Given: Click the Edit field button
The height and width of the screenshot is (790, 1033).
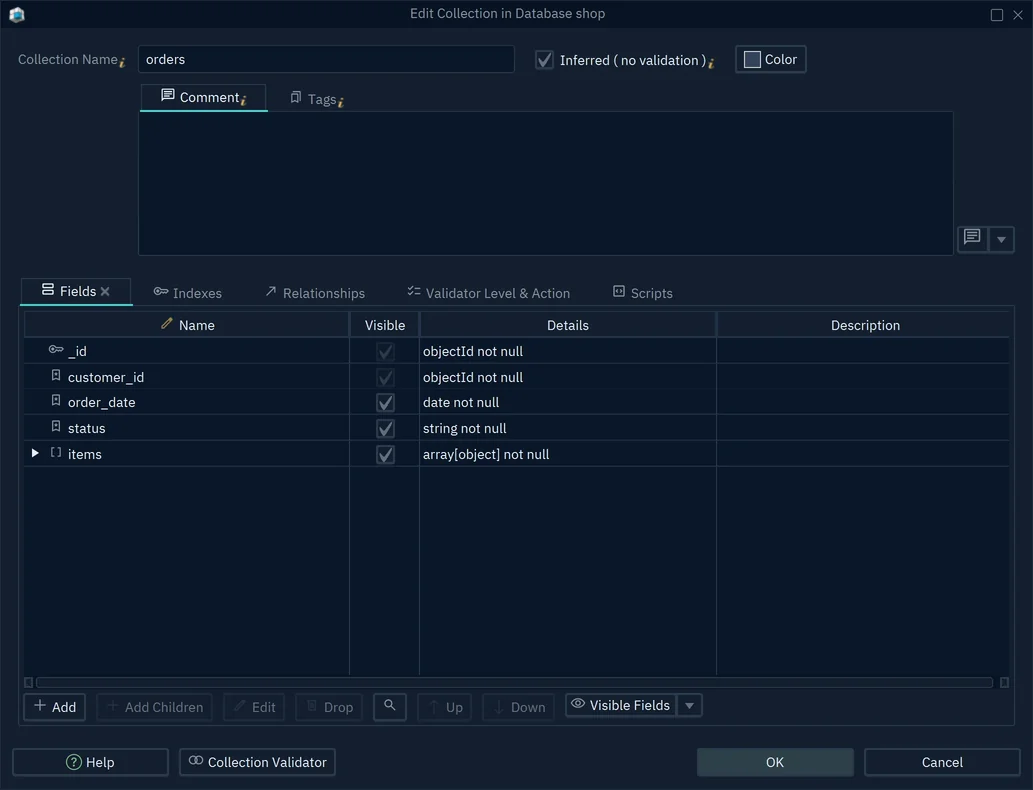Looking at the screenshot, I should tap(254, 707).
